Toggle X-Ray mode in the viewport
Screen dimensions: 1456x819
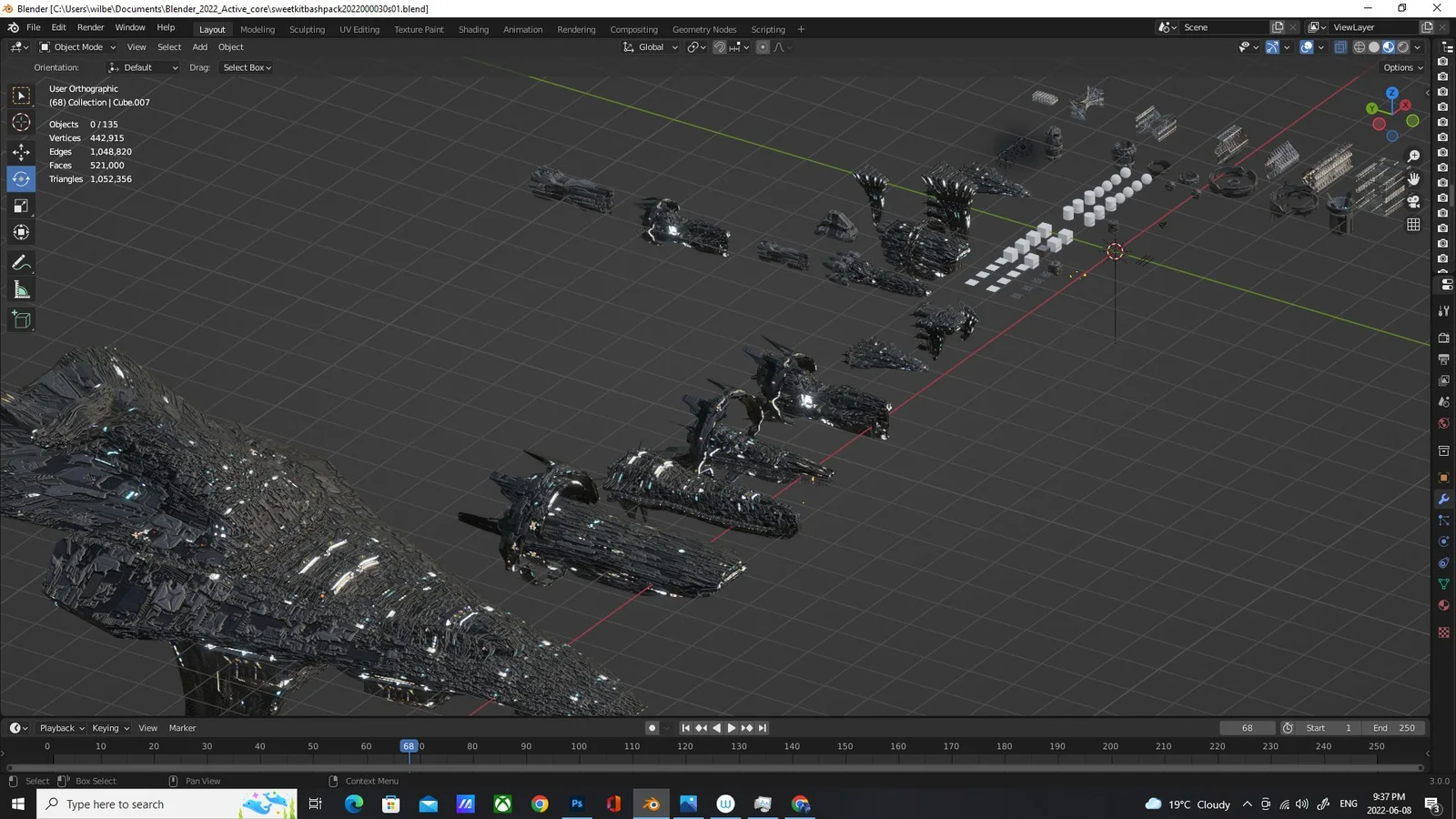pos(1340,46)
